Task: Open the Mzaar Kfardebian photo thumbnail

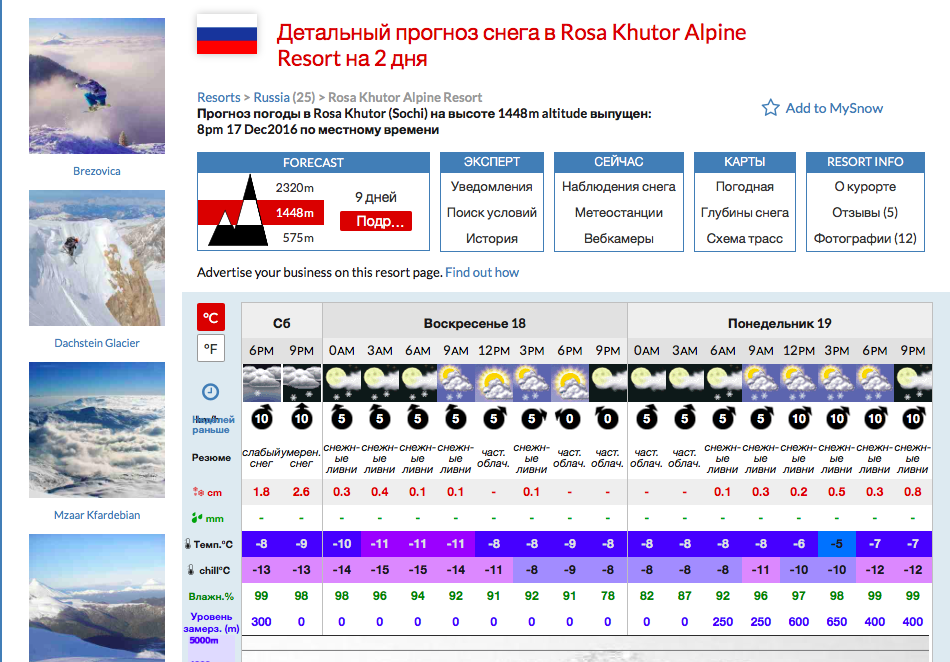Action: pos(97,430)
